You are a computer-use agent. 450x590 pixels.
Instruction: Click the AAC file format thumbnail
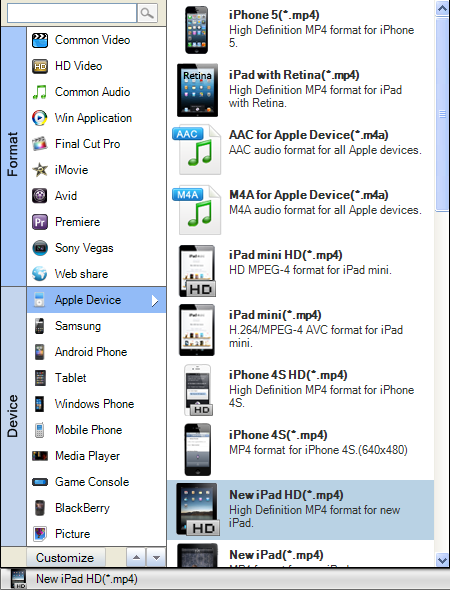pos(196,150)
